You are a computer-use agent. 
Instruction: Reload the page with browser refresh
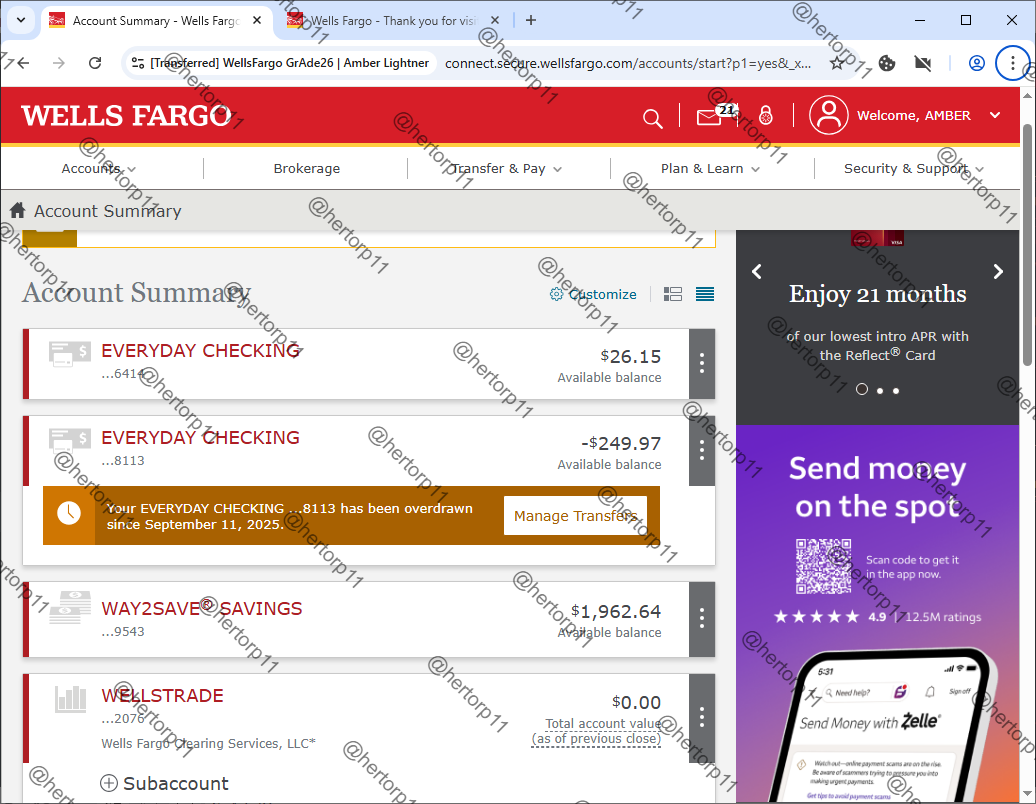click(95, 63)
